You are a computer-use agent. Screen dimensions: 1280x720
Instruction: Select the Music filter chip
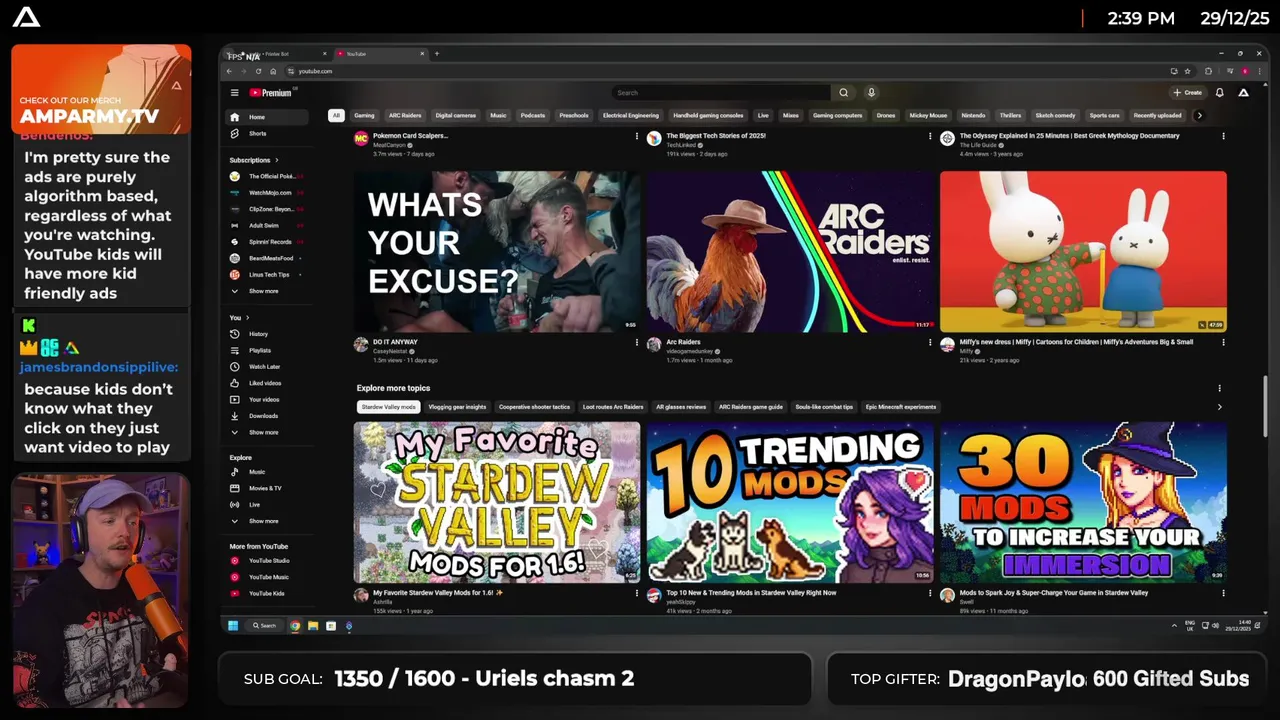click(x=498, y=115)
